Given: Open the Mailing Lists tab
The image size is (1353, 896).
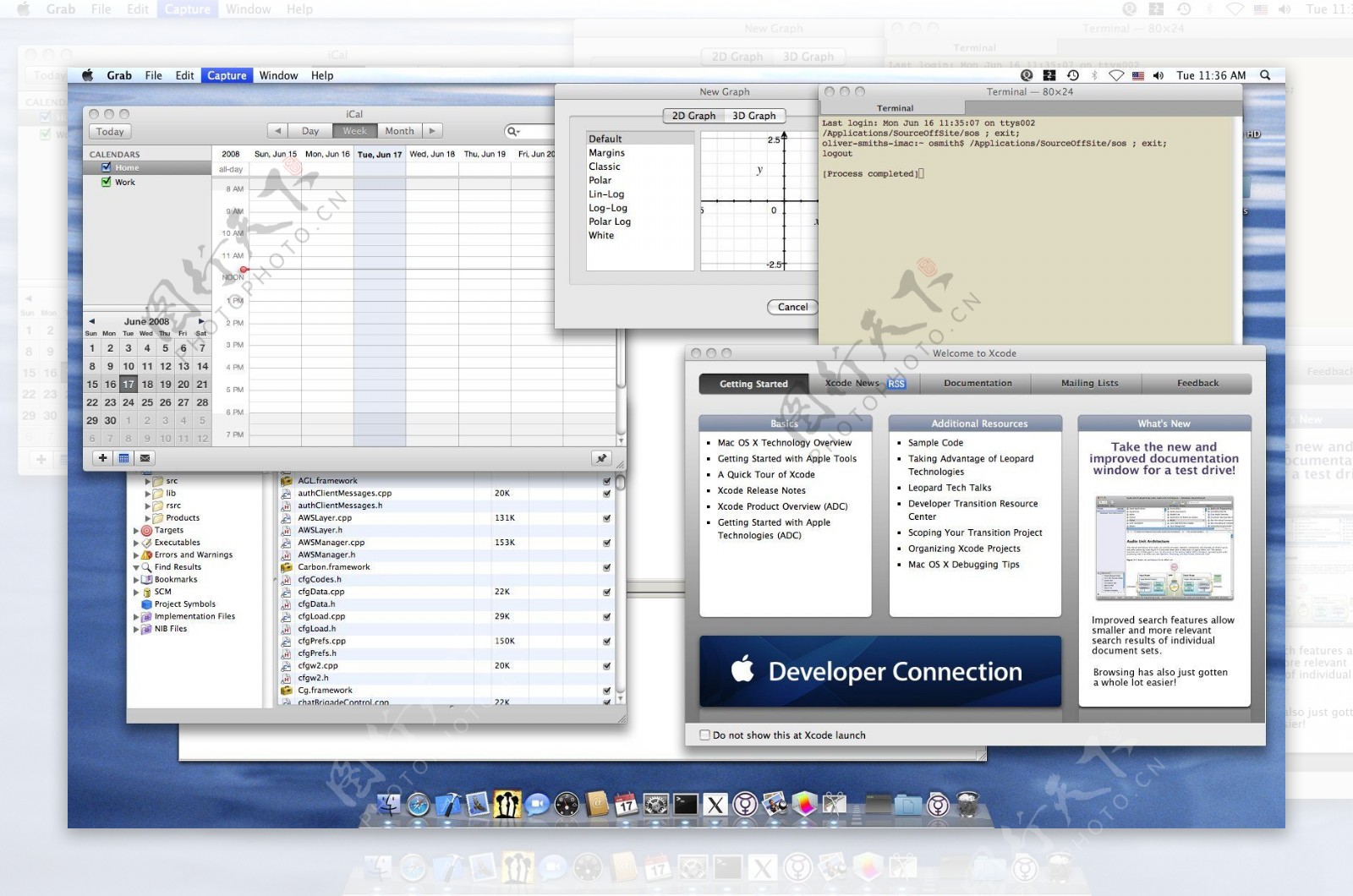Looking at the screenshot, I should coord(1089,384).
